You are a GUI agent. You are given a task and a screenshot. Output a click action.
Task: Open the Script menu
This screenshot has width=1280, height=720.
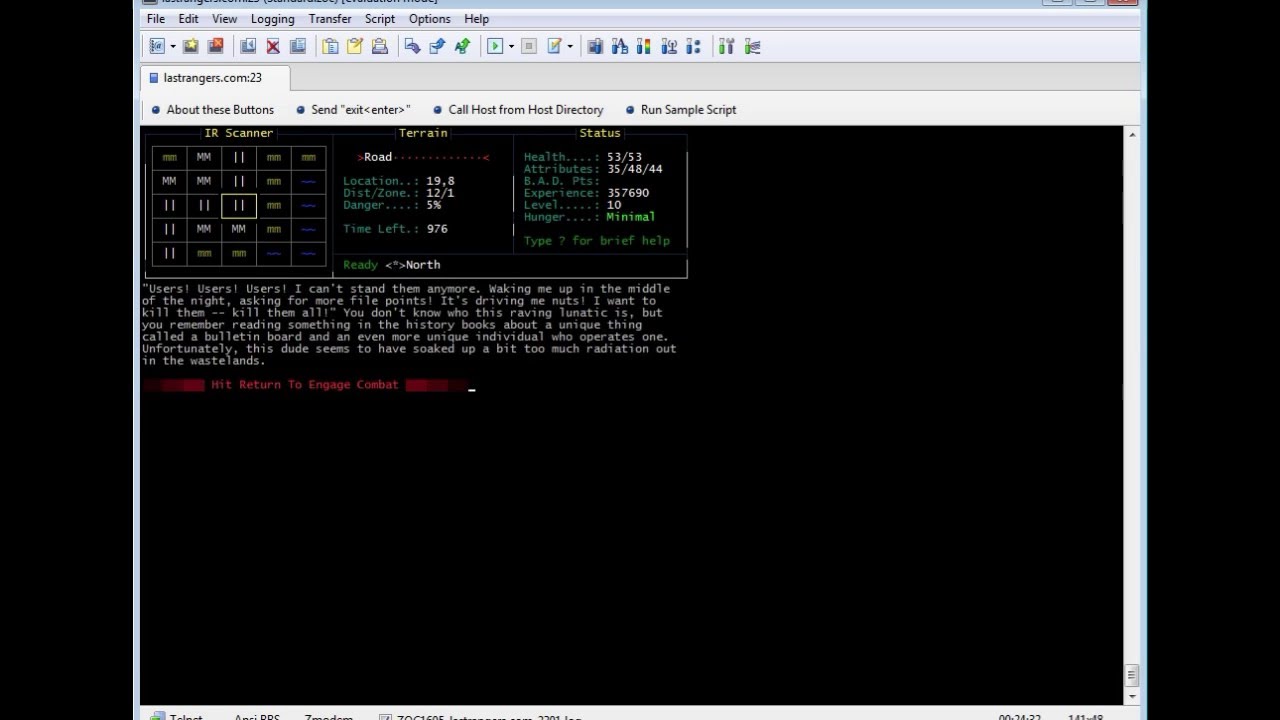point(379,19)
